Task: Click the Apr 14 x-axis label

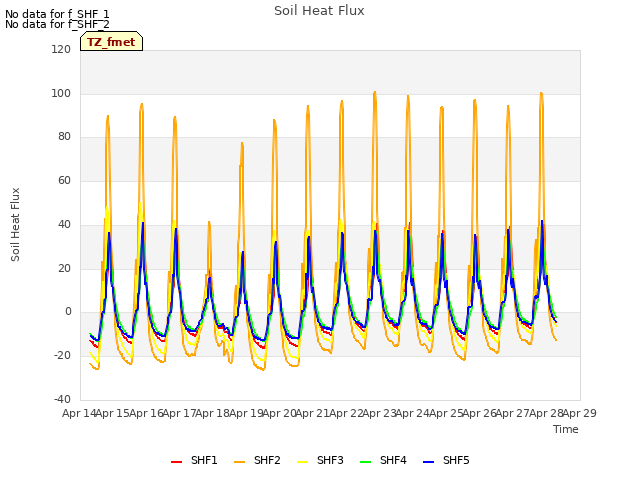Action: pyautogui.click(x=79, y=413)
